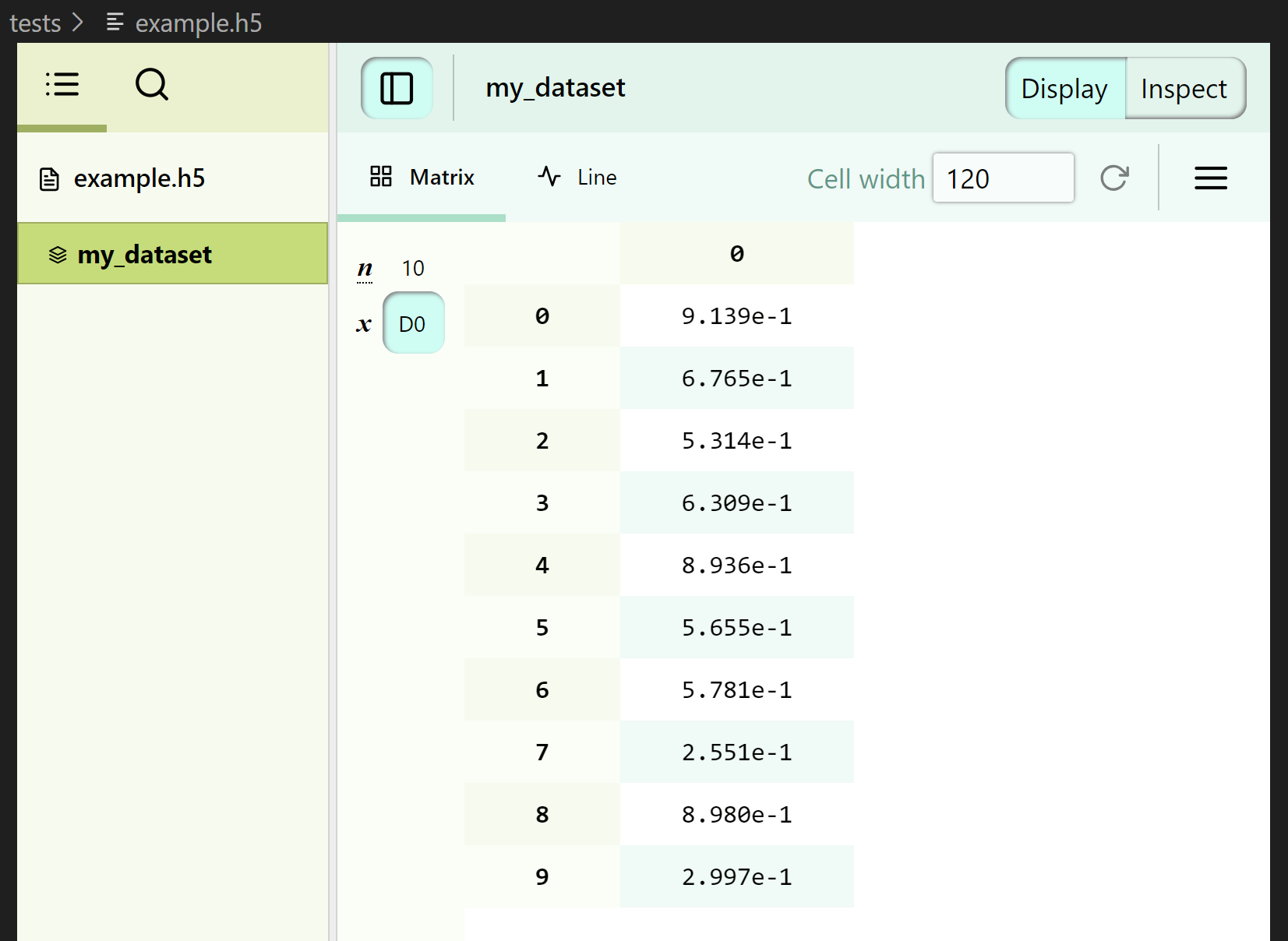Switch to Inspect mode

[1184, 88]
